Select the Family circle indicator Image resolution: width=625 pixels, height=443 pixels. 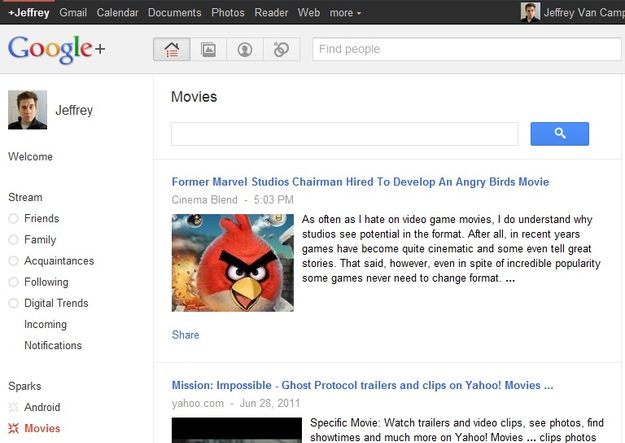tap(14, 240)
